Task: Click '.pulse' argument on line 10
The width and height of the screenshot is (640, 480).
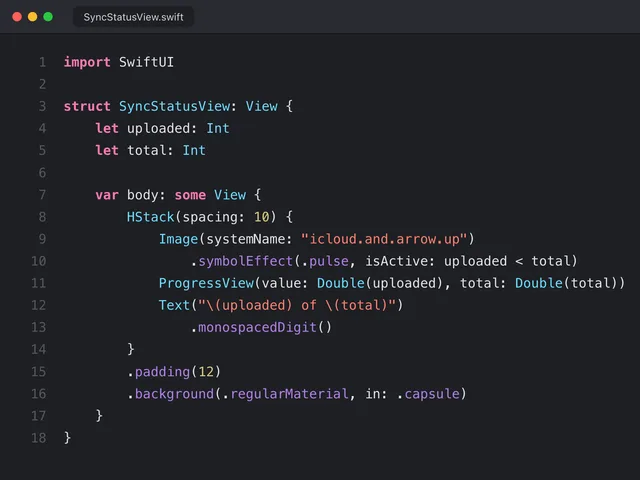Action: tap(325, 261)
